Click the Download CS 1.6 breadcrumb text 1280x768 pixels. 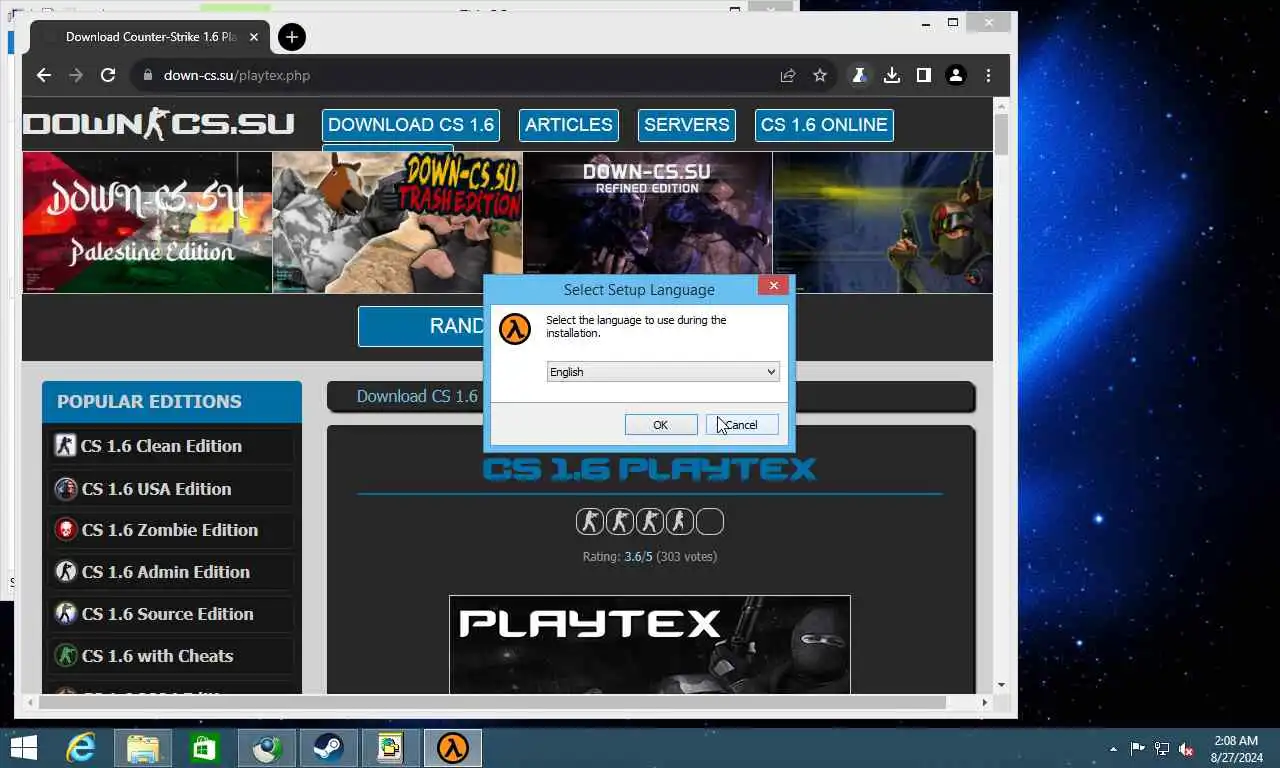coord(417,396)
